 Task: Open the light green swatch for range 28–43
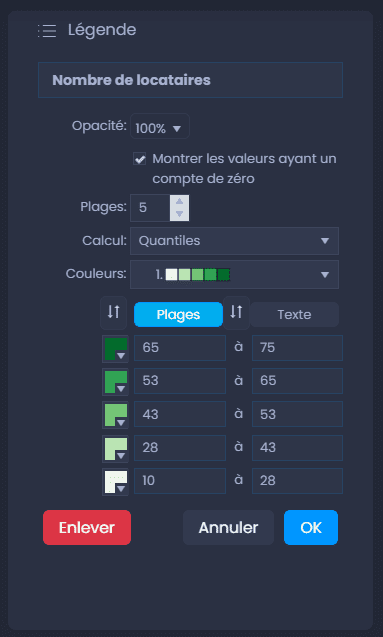pos(115,448)
